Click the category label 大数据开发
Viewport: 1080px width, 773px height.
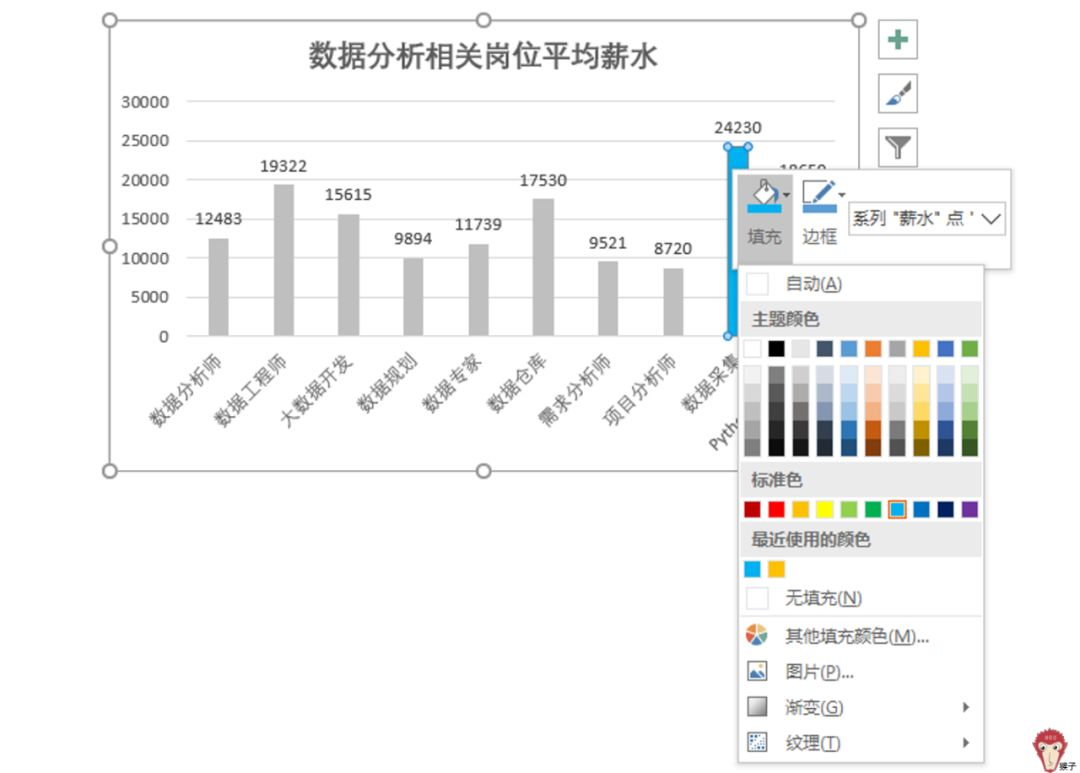click(316, 390)
